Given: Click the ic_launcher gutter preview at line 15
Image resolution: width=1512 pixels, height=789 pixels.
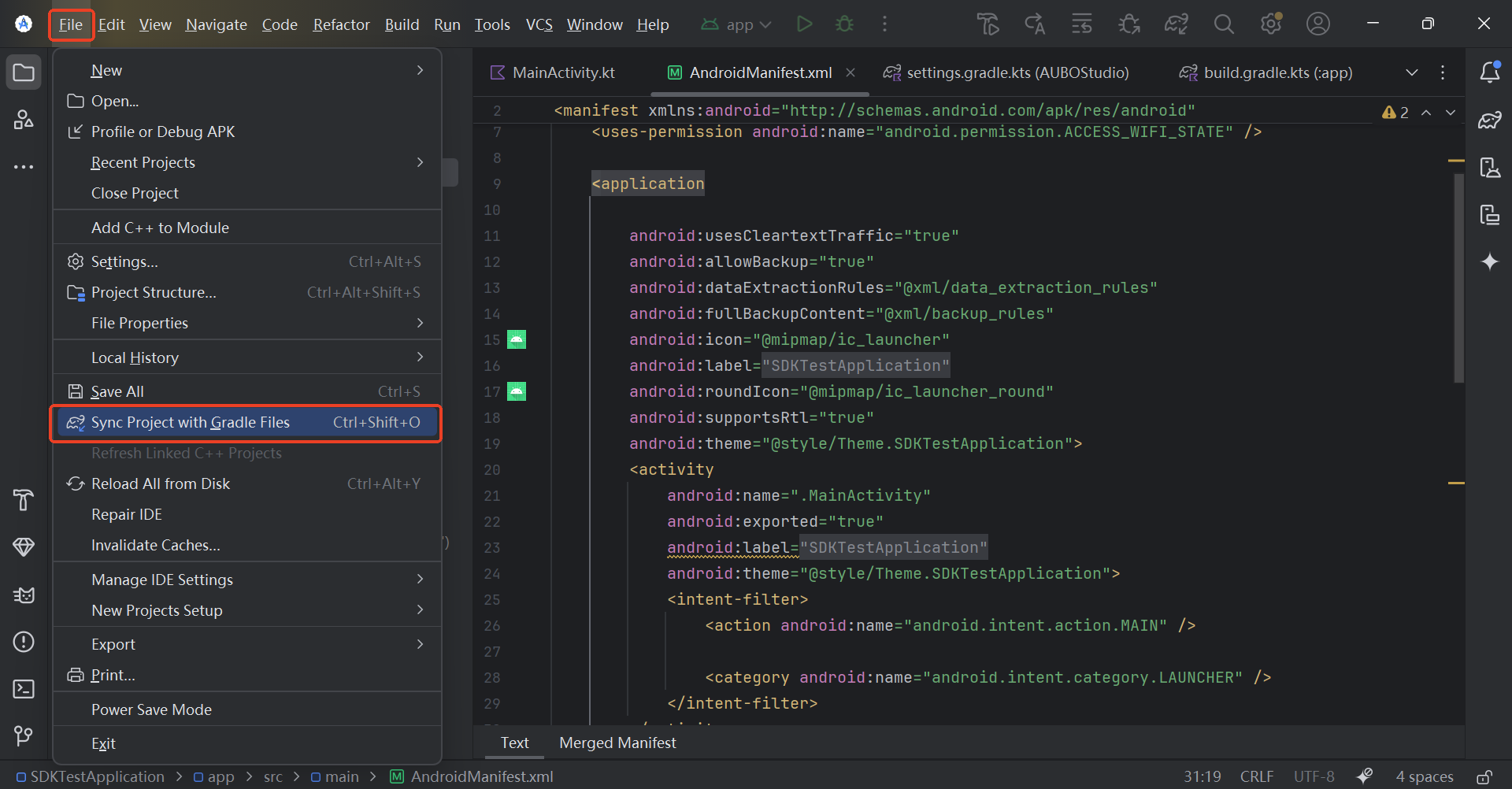Looking at the screenshot, I should tap(517, 339).
